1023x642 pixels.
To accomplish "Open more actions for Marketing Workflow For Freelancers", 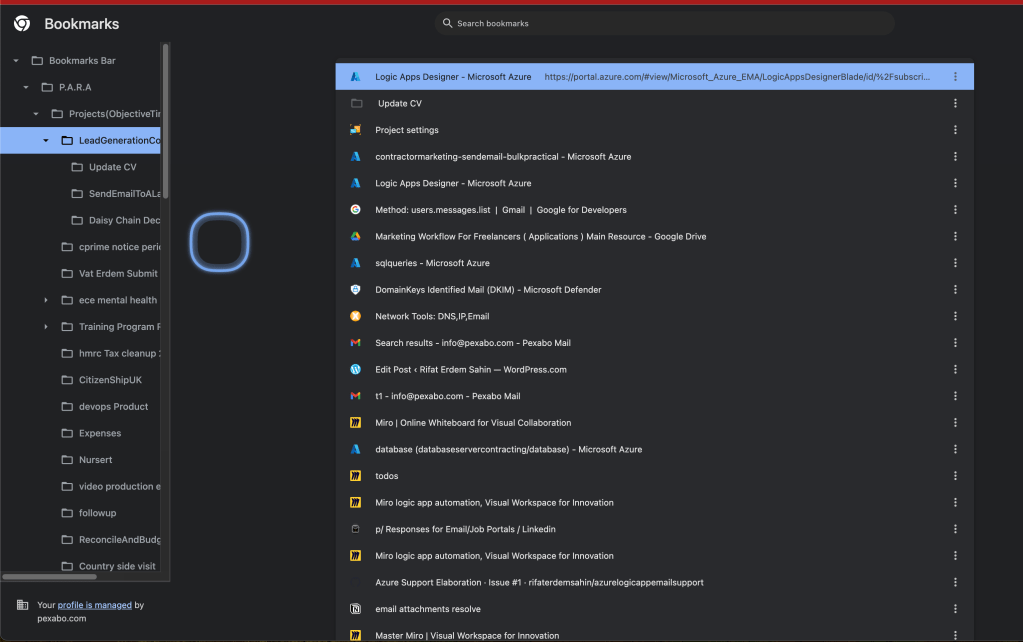I will pos(955,237).
